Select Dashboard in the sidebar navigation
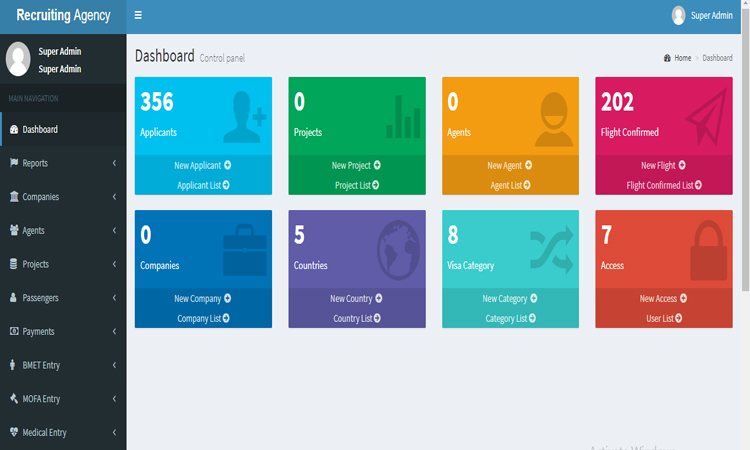Viewport: 750px width, 450px height. click(63, 129)
